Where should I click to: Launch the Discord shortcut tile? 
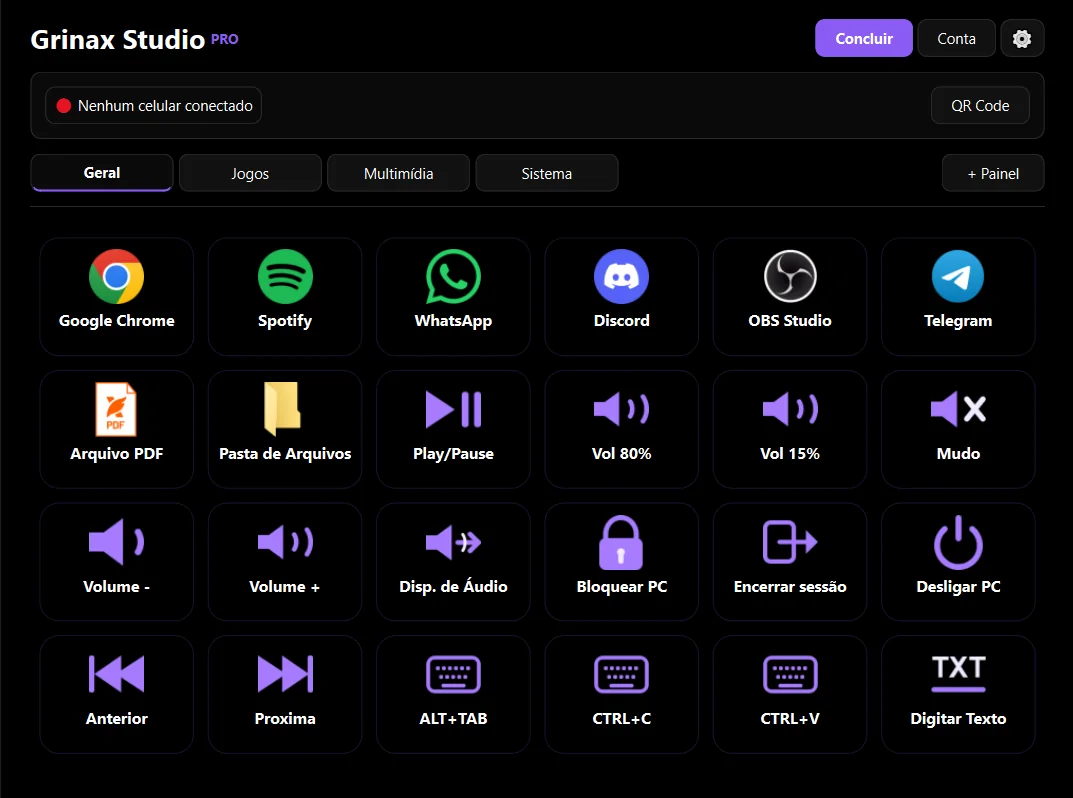(621, 296)
